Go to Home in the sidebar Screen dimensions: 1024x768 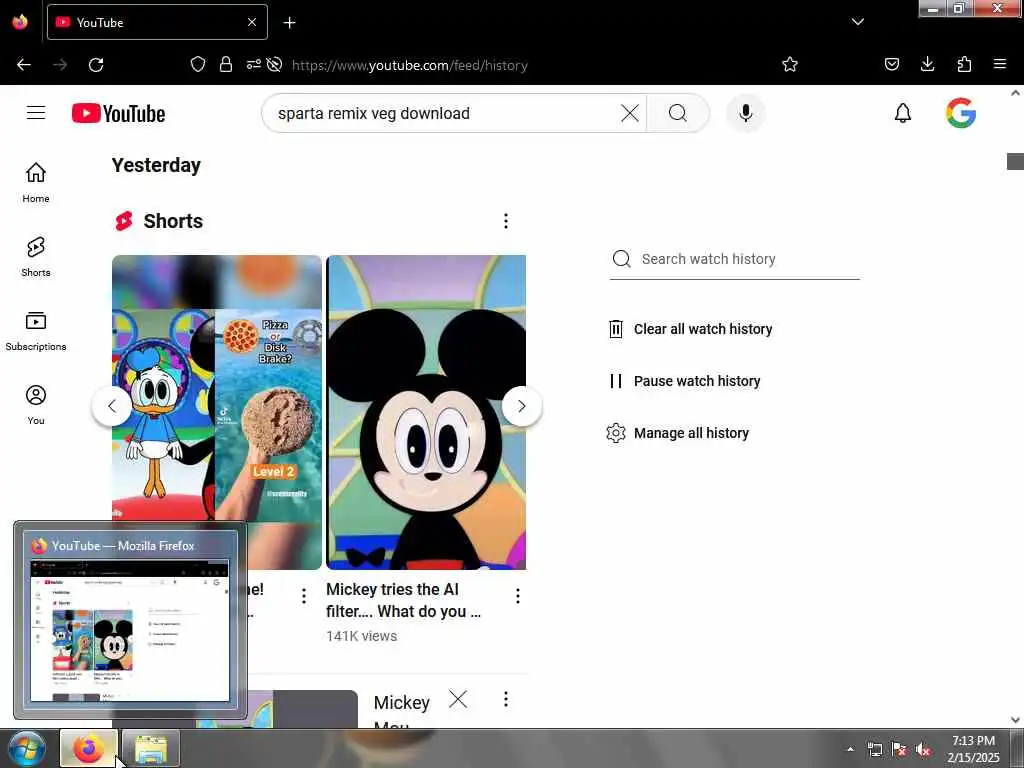(36, 183)
